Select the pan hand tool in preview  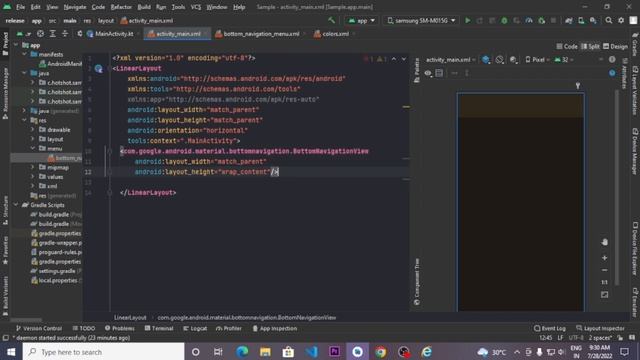tap(604, 242)
